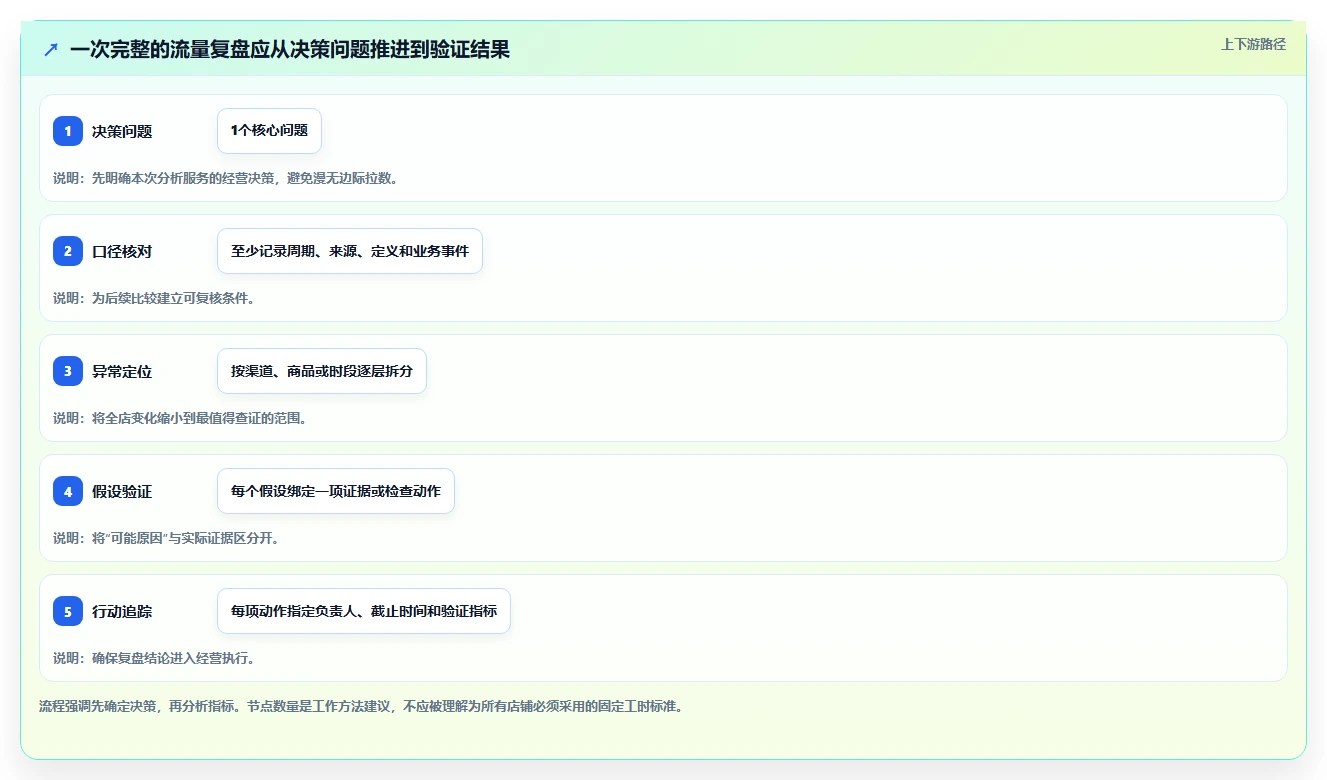Image resolution: width=1327 pixels, height=780 pixels.
Task: Click the 口径核对 step label
Action: tap(122, 251)
